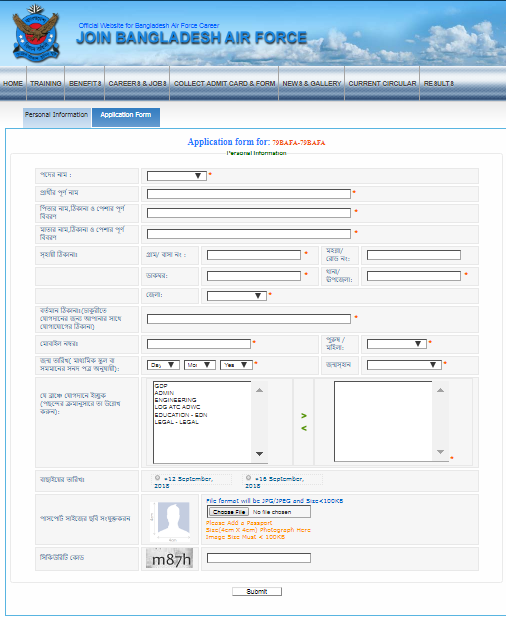Click the passport photo placeholder silhouette
The width and height of the screenshot is (506, 617).
173,518
